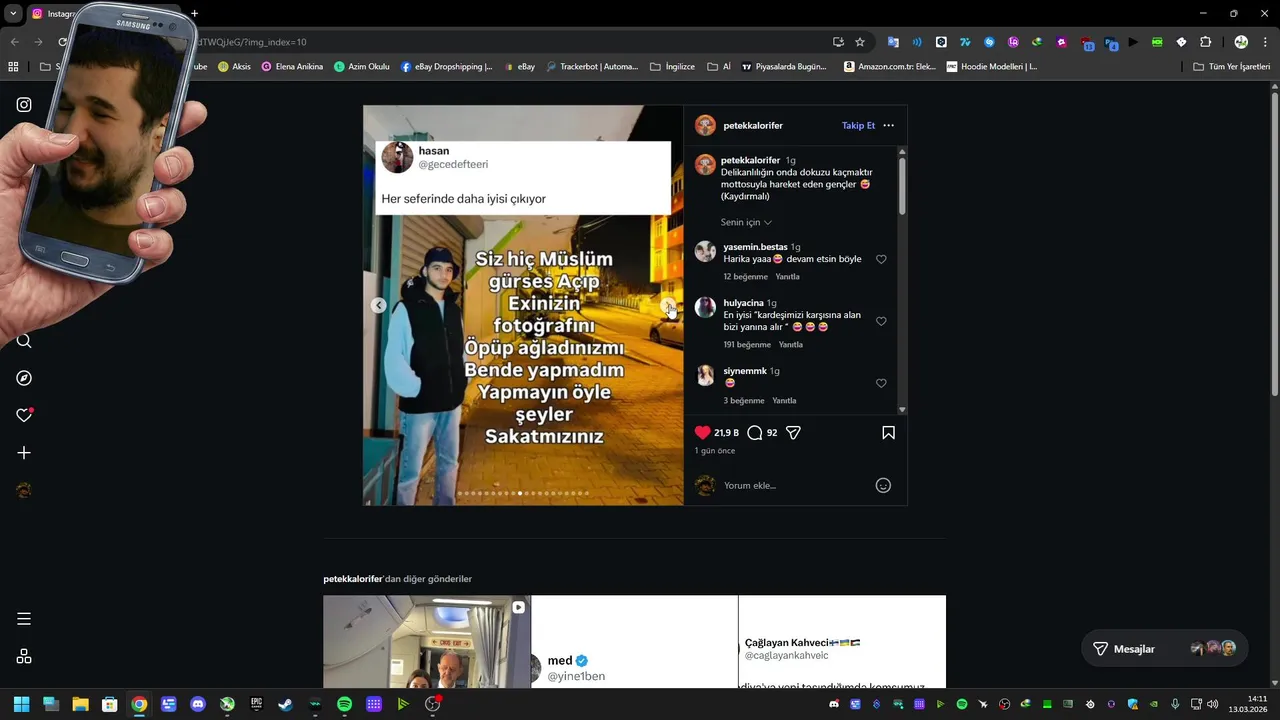This screenshot has width=1280, height=720.
Task: Open Instagram search in left sidebar
Action: pos(24,341)
